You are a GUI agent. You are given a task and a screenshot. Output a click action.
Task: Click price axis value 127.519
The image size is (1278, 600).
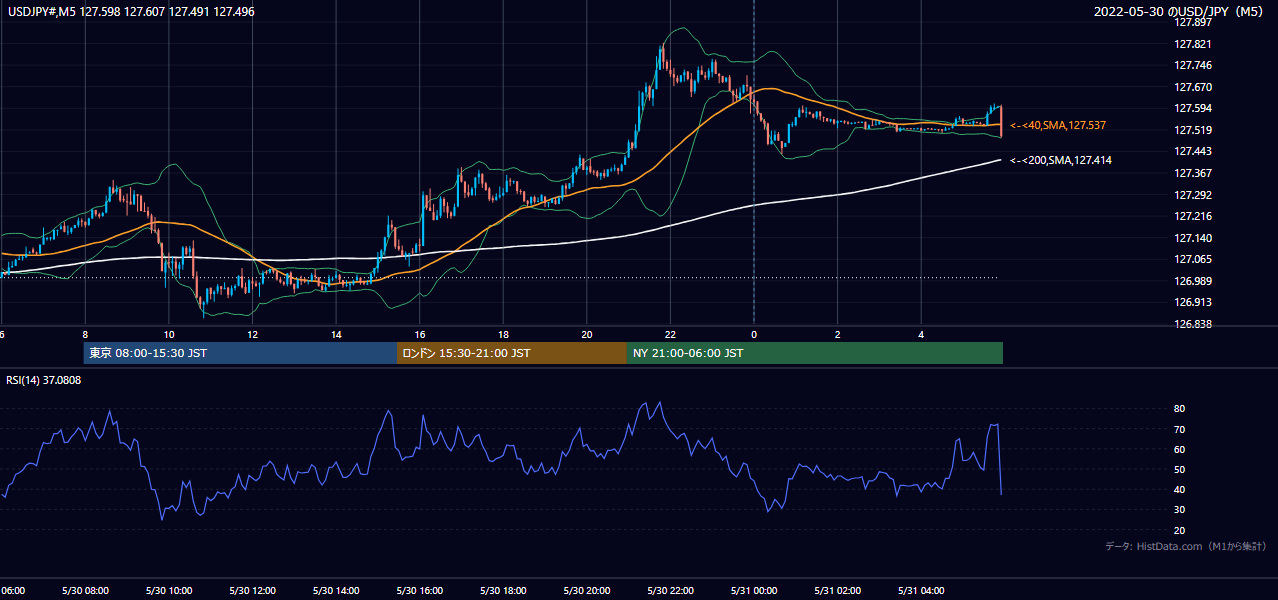1191,130
